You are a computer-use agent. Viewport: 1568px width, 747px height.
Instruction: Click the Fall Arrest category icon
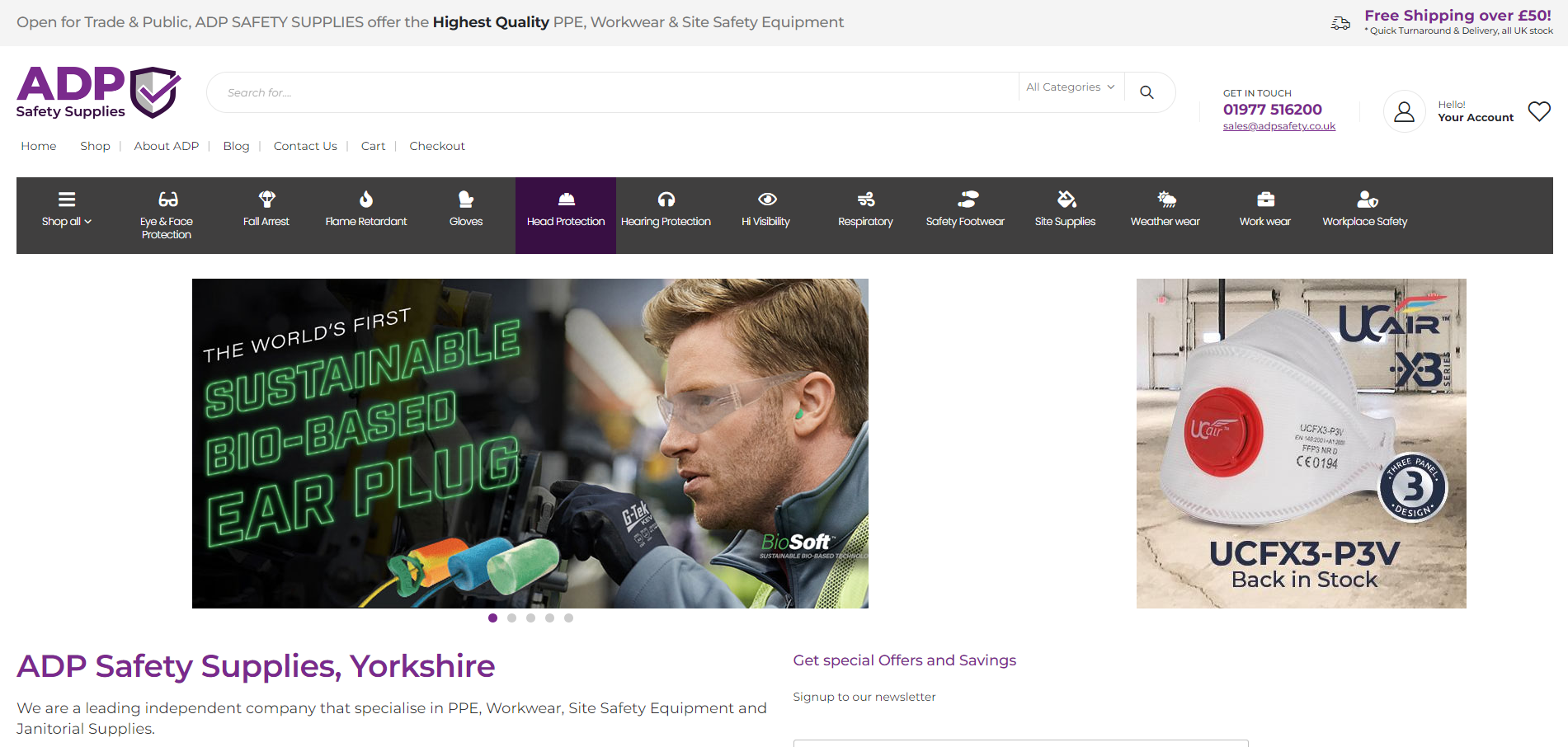(266, 199)
